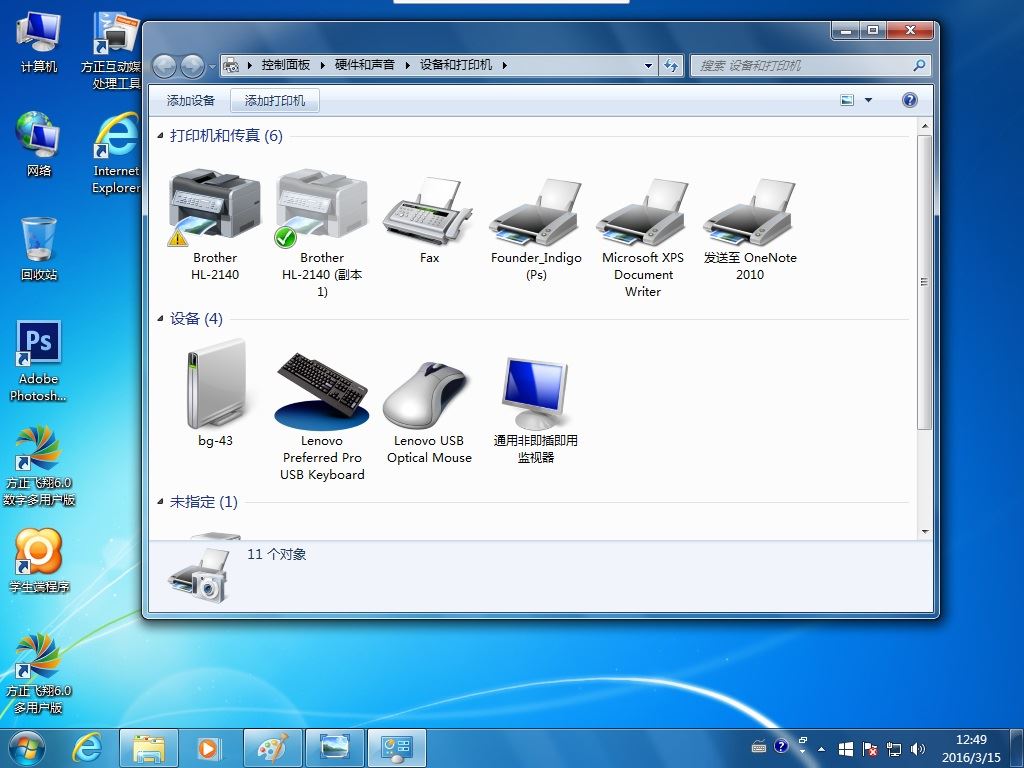This screenshot has width=1024, height=768.
Task: Open Windows Media Player from taskbar
Action: [210, 748]
